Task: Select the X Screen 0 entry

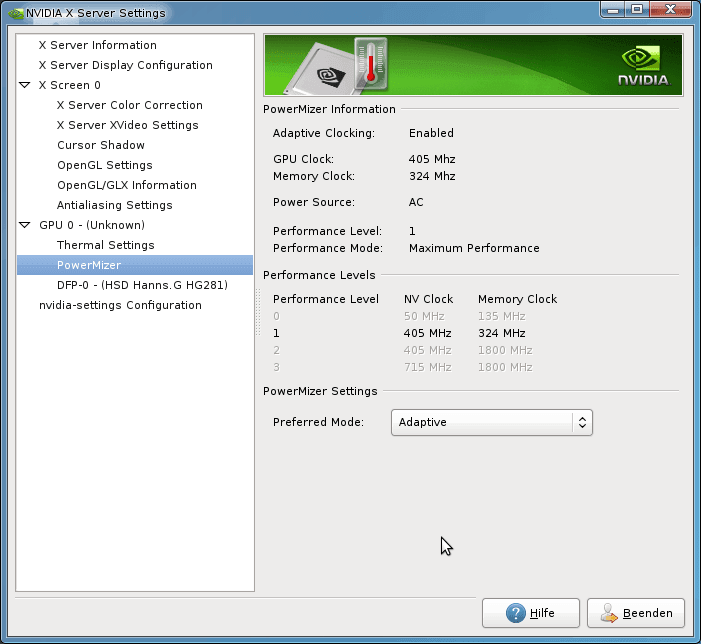Action: (69, 85)
